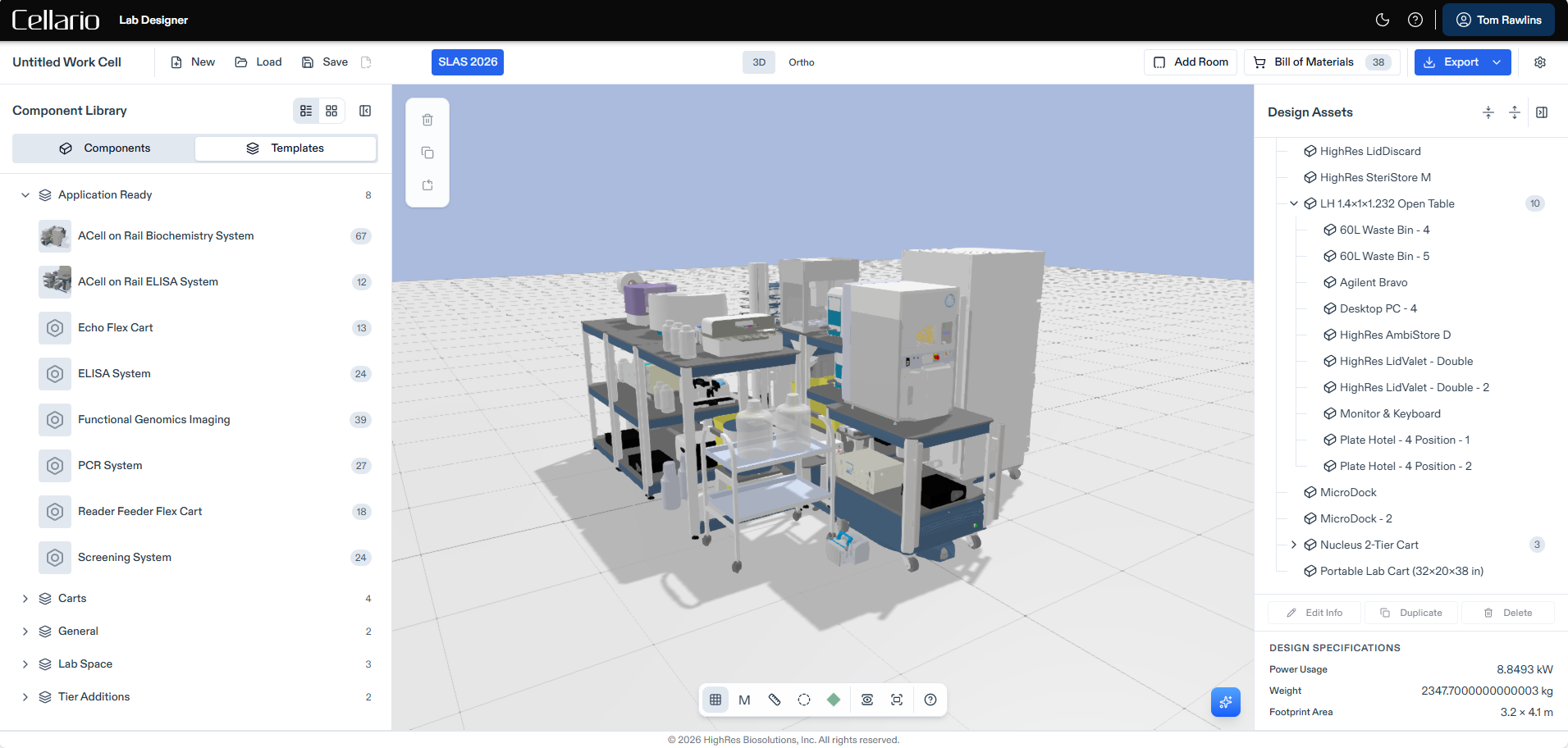Click the green diamond snap-point tool
The height and width of the screenshot is (748, 1568).
834,700
